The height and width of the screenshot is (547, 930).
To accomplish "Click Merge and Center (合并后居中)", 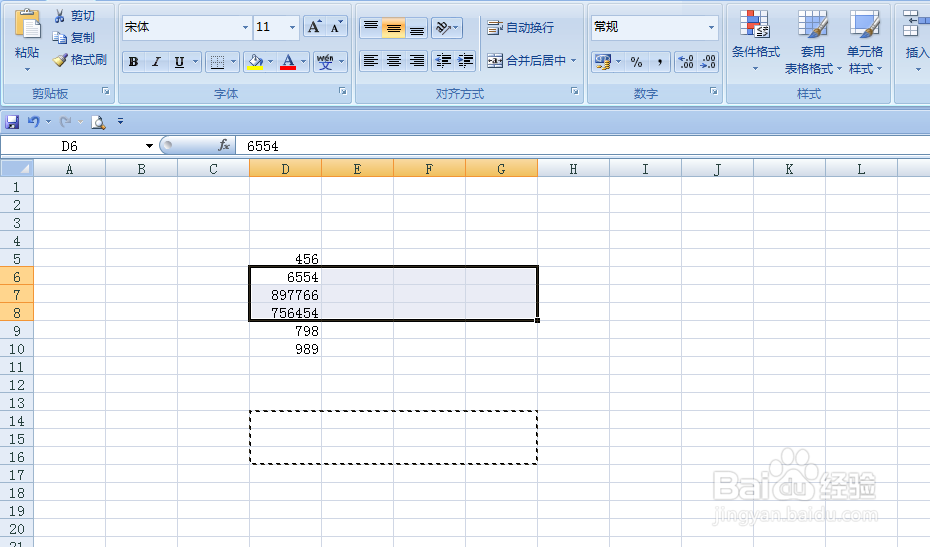I will [527, 61].
